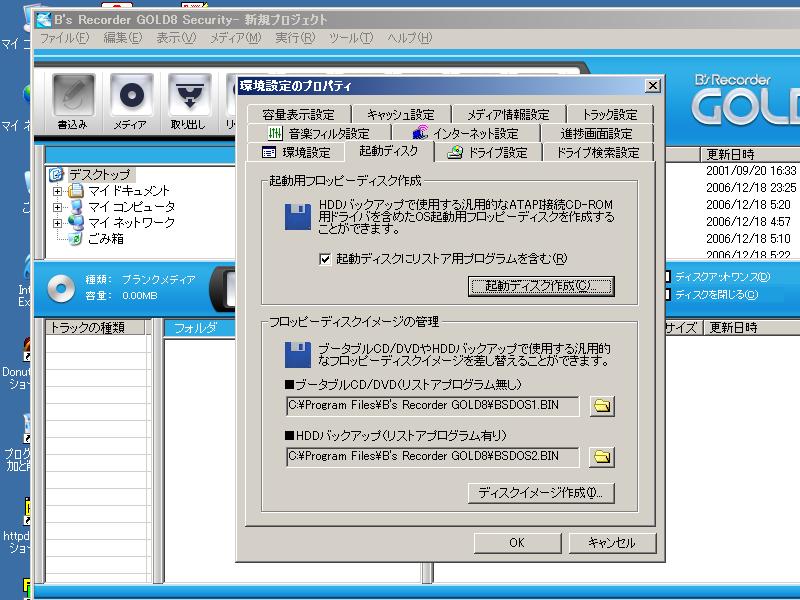This screenshot has height=600, width=800.
Task: Click date 2006/12/18 5:10
Action: pyautogui.click(x=748, y=239)
